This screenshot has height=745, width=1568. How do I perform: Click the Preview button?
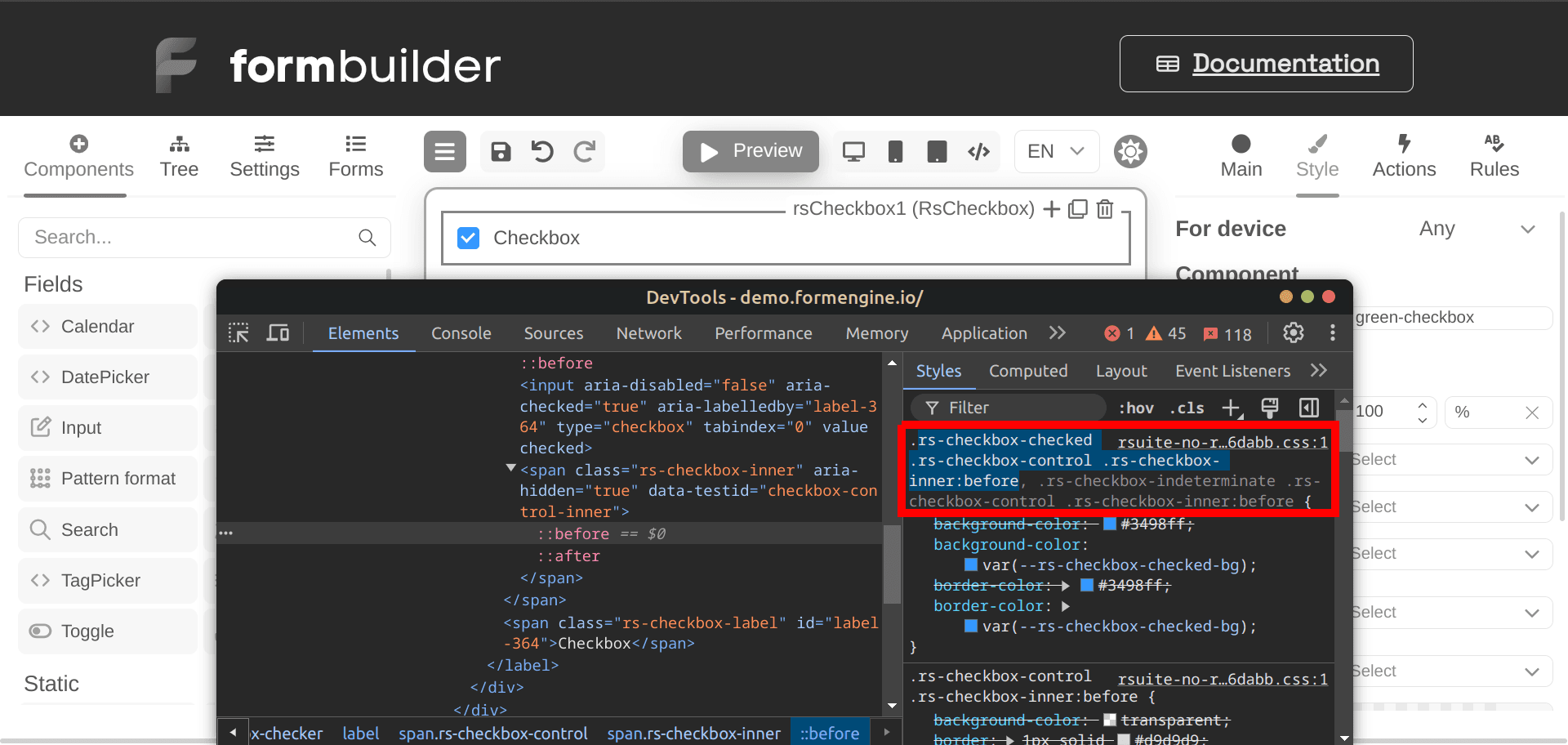[x=750, y=151]
